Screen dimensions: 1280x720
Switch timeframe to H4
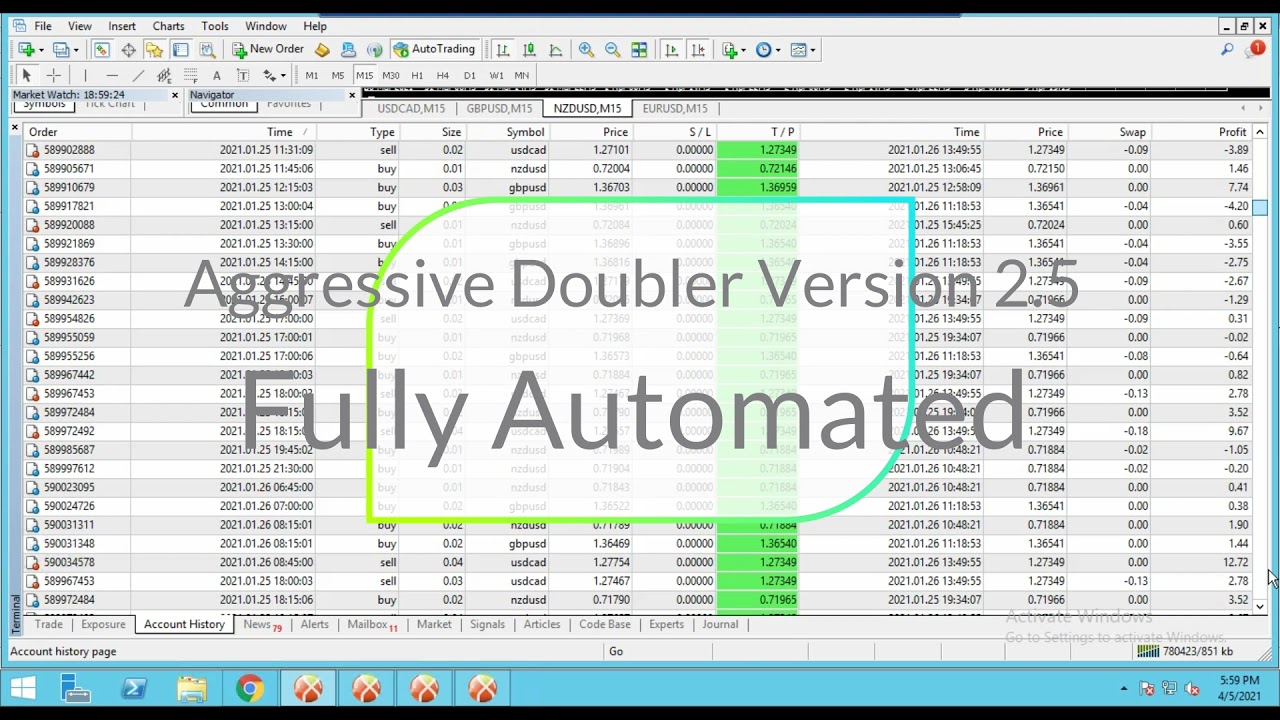click(x=443, y=75)
